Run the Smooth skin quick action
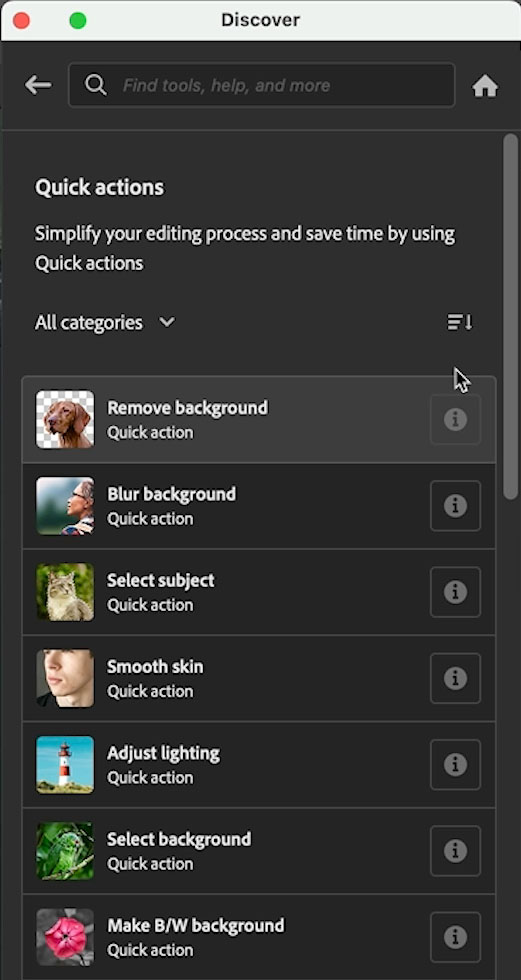 [x=259, y=678]
